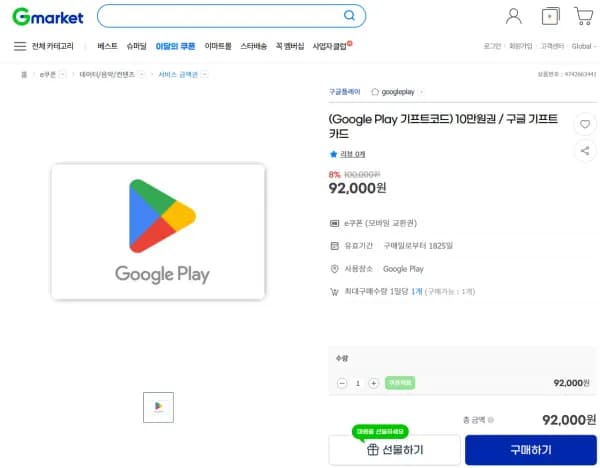Open the 슈퍼딜 menu
The width and height of the screenshot is (600, 468).
[136, 46]
